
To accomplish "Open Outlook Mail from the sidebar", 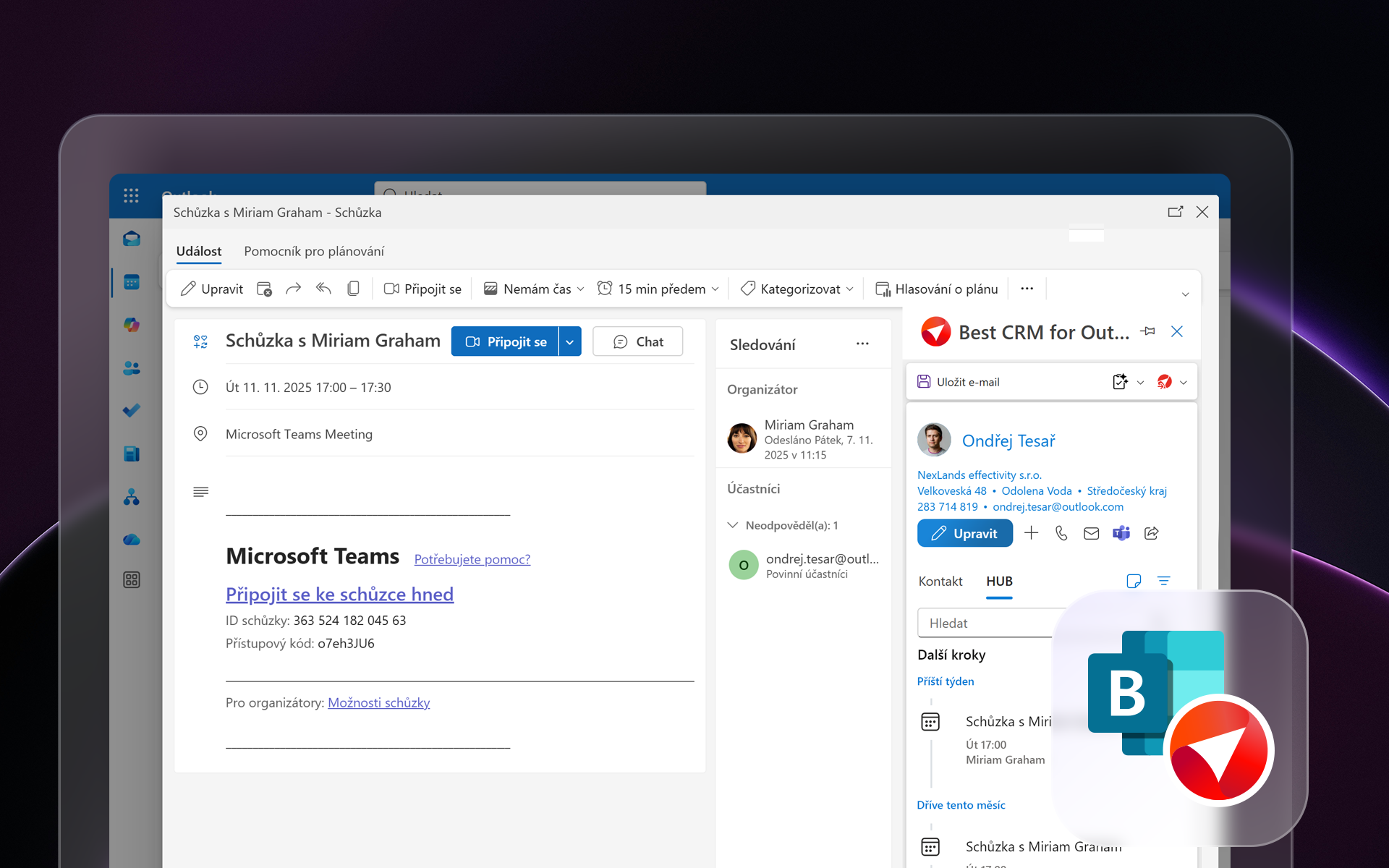I will [132, 239].
